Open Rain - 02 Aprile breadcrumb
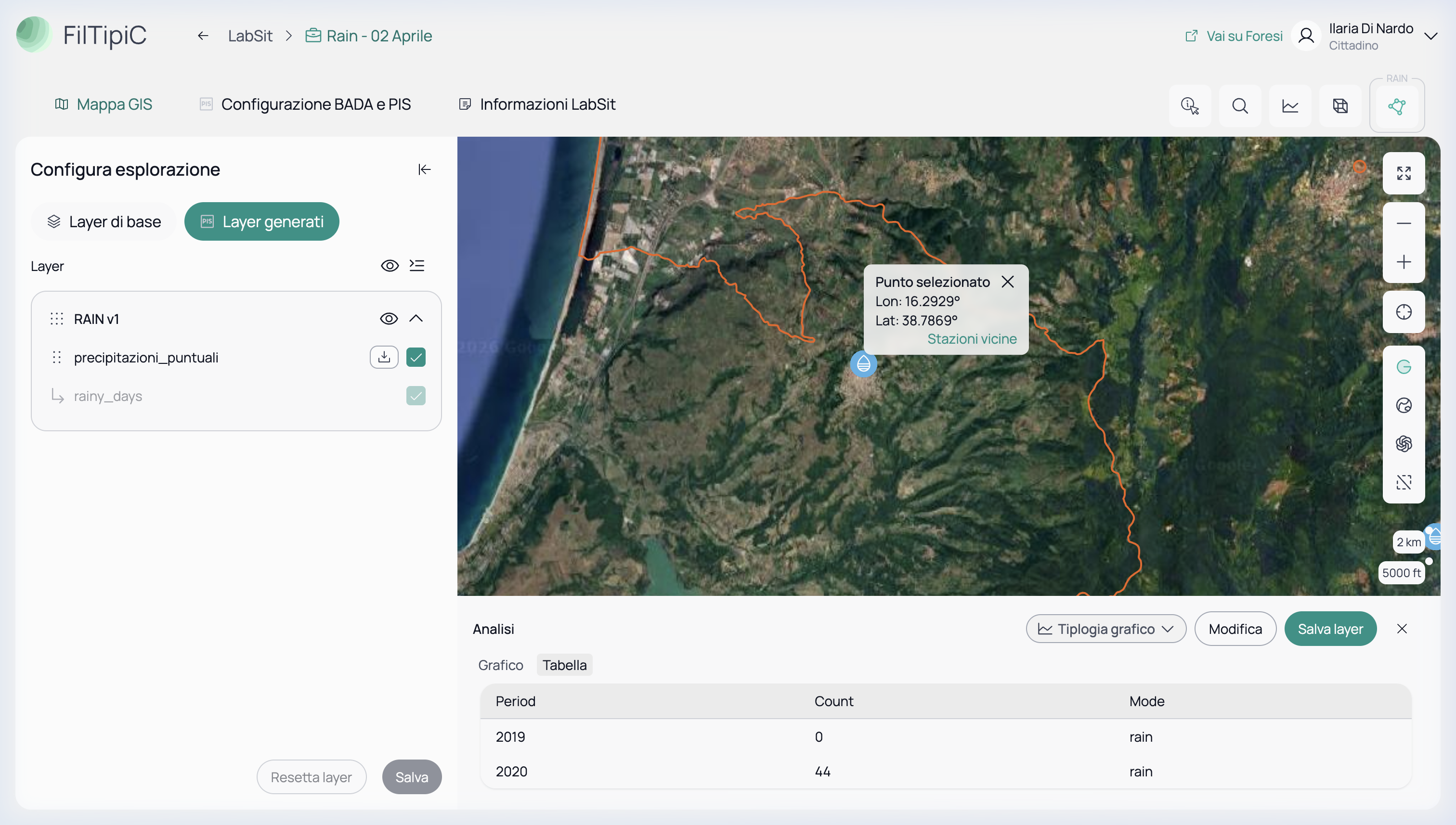 point(368,36)
